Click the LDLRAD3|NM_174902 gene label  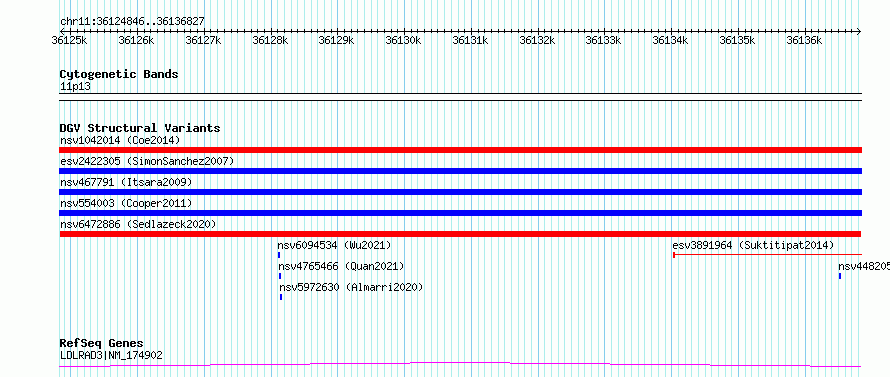click(x=111, y=355)
